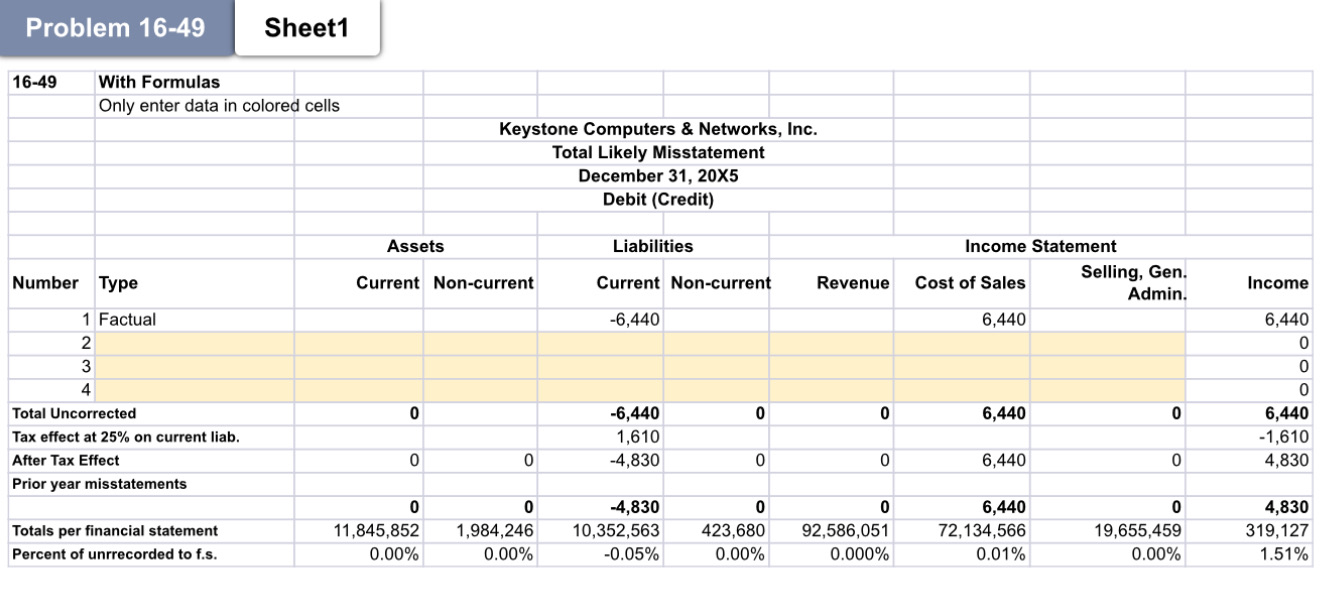Click the 19,655,459 selling admin total
The width and height of the screenshot is (1323, 592).
point(1108,531)
